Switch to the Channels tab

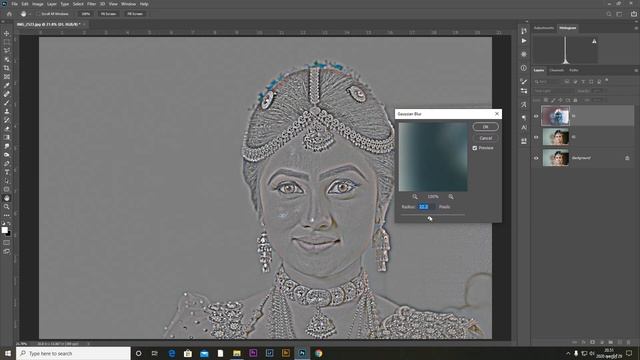[x=556, y=71]
